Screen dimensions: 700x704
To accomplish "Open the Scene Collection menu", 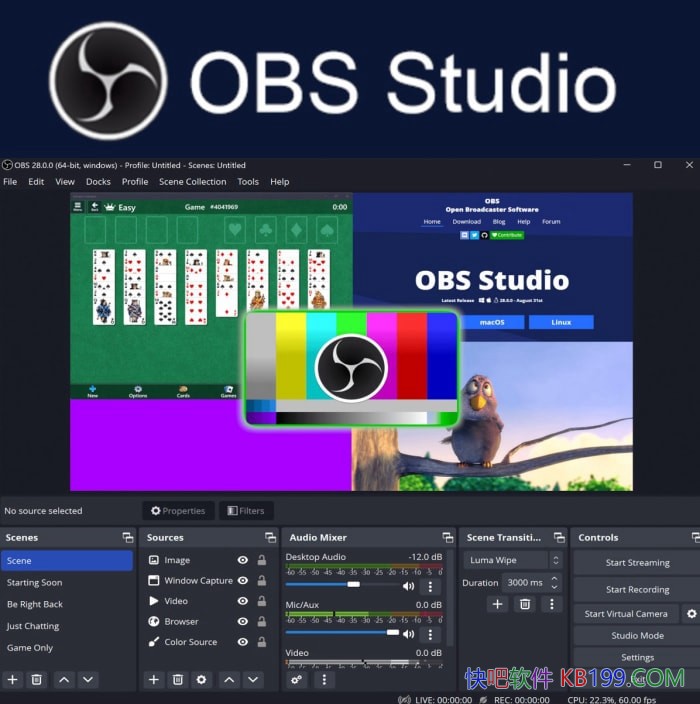I will coord(193,182).
